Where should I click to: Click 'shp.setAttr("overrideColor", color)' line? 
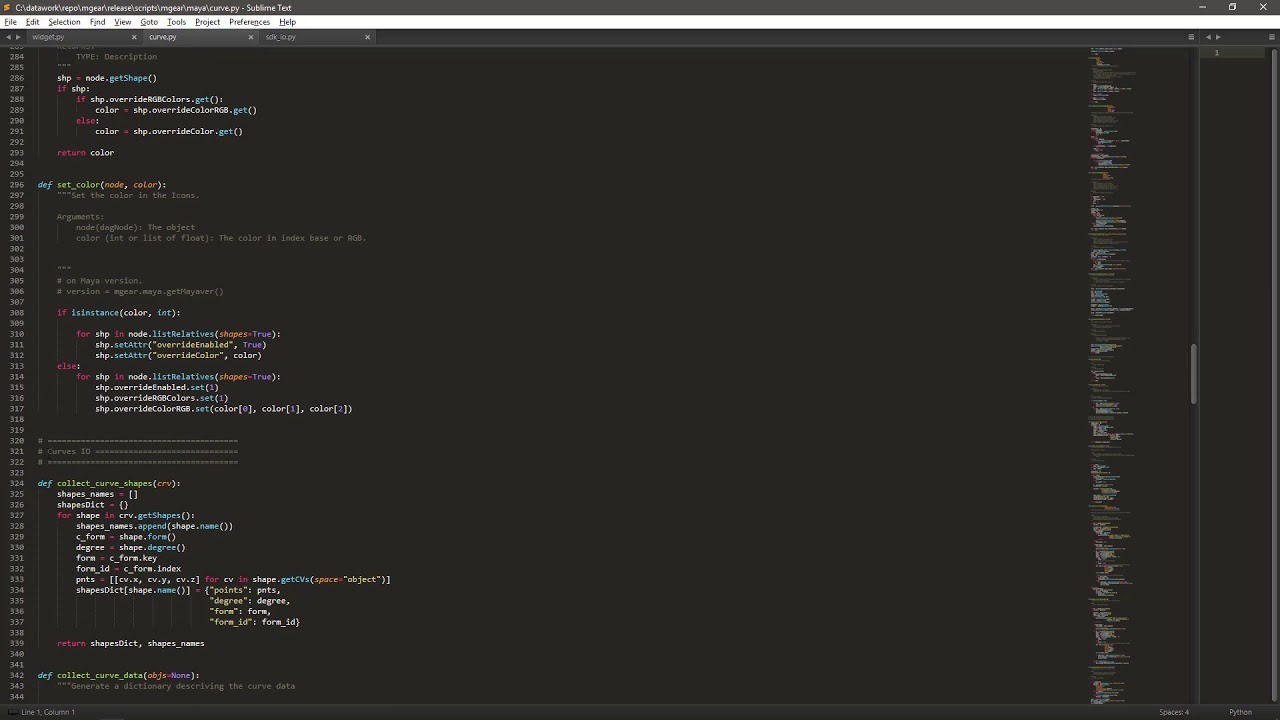click(x=178, y=356)
